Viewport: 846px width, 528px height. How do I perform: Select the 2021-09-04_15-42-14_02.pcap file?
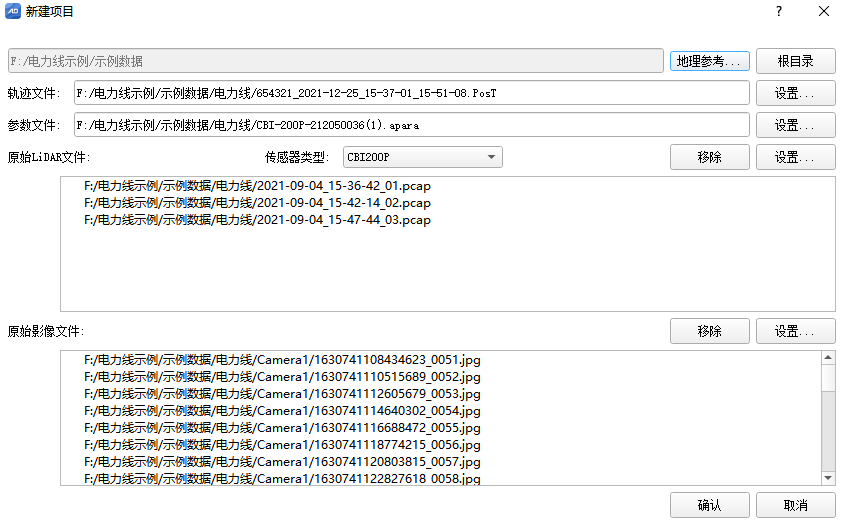point(257,203)
